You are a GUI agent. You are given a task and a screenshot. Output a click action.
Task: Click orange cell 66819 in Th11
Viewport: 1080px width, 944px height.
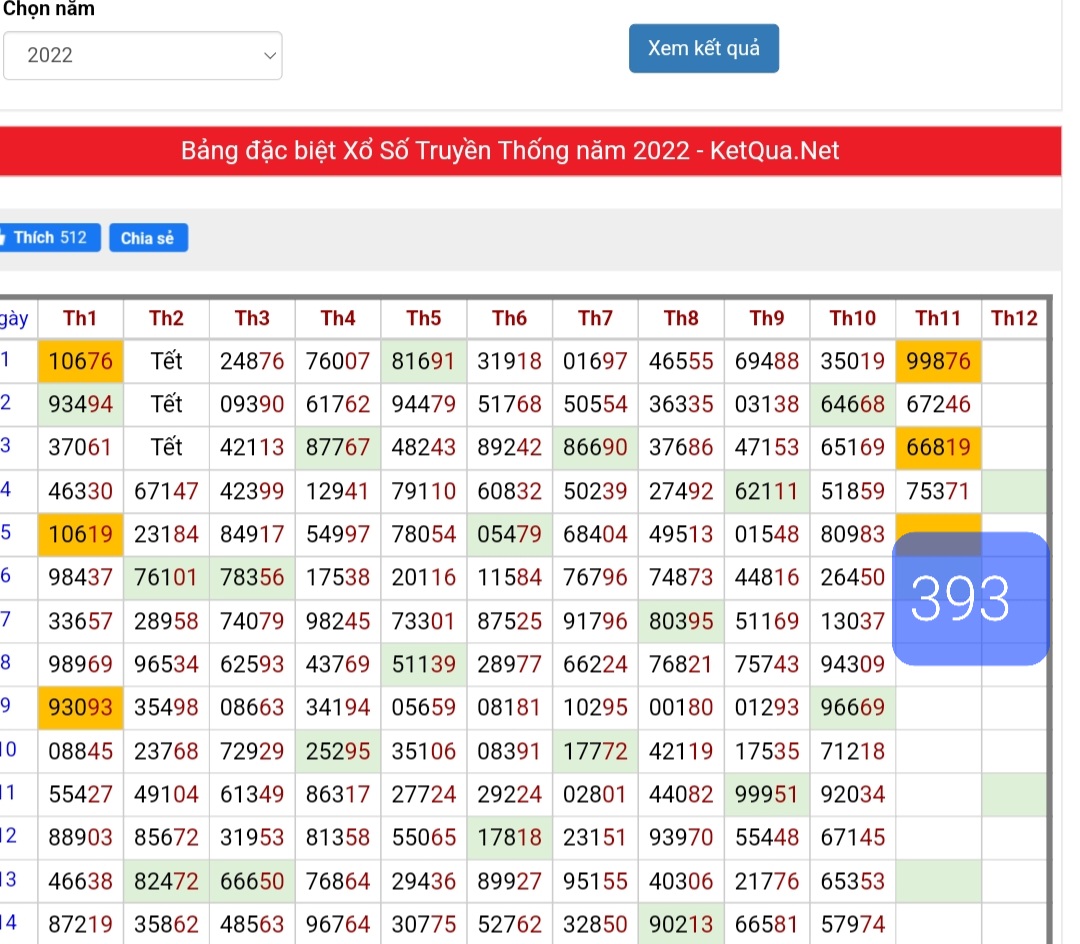click(x=938, y=447)
